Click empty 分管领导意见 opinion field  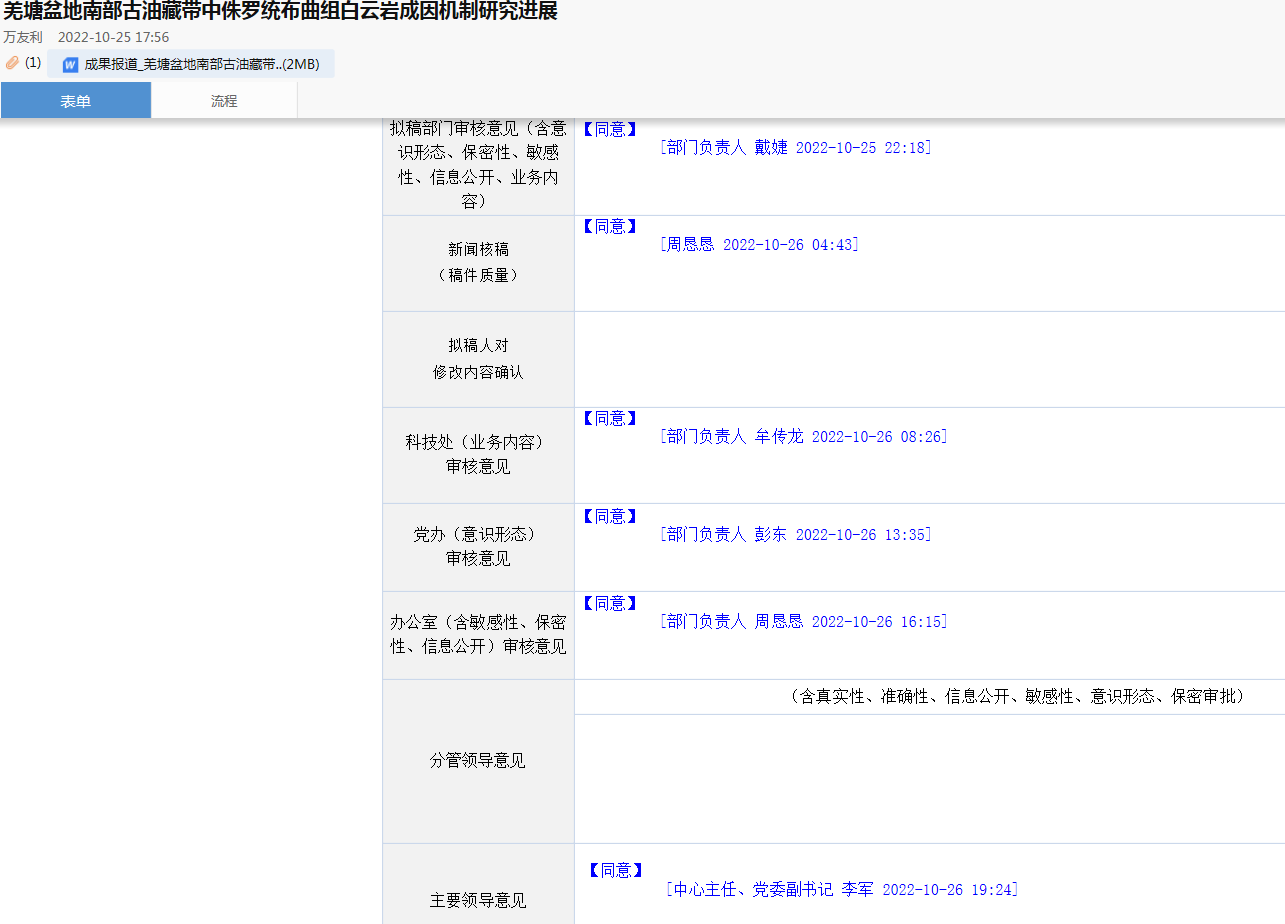point(929,778)
